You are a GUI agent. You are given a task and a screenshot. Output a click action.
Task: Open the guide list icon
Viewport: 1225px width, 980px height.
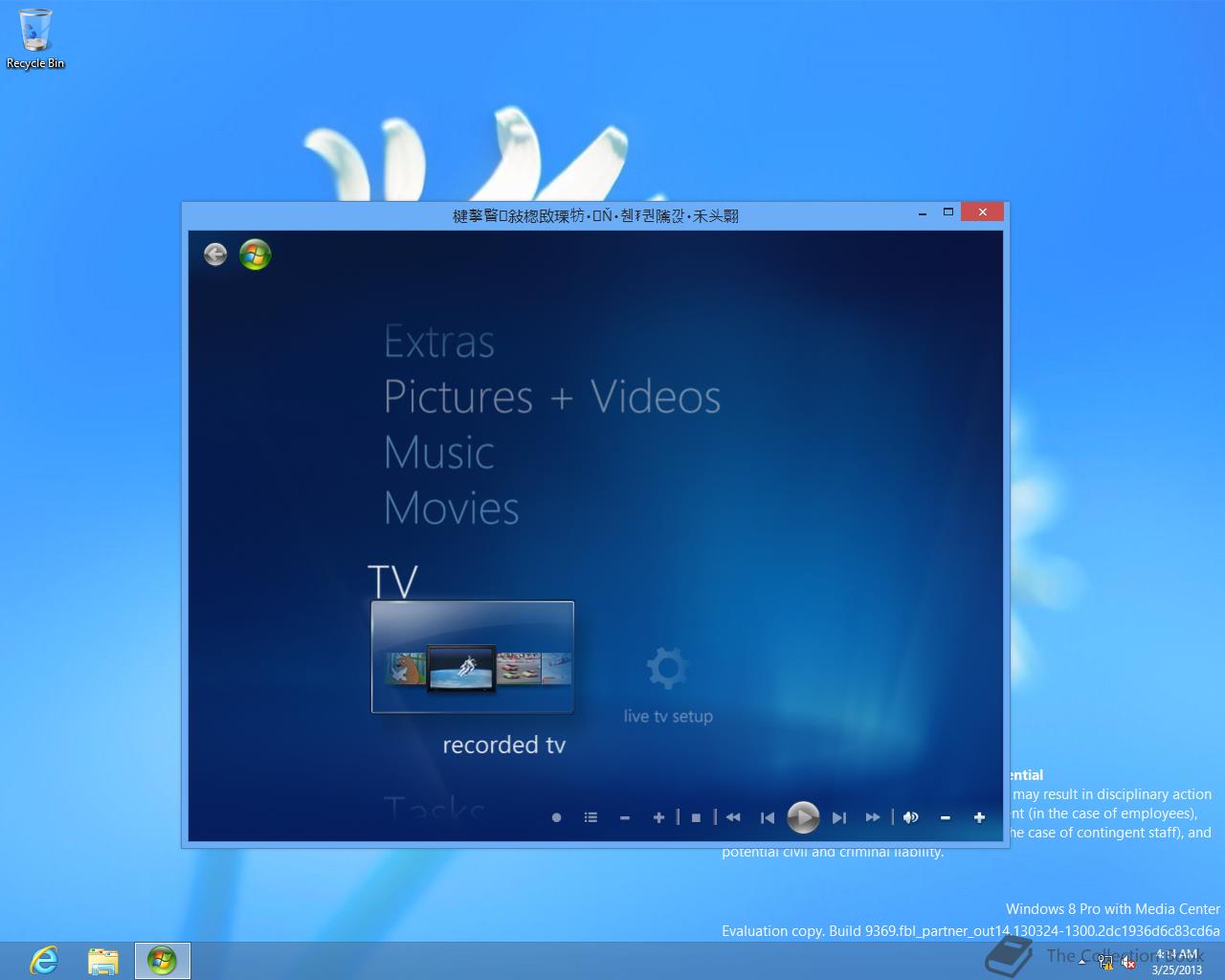(590, 817)
